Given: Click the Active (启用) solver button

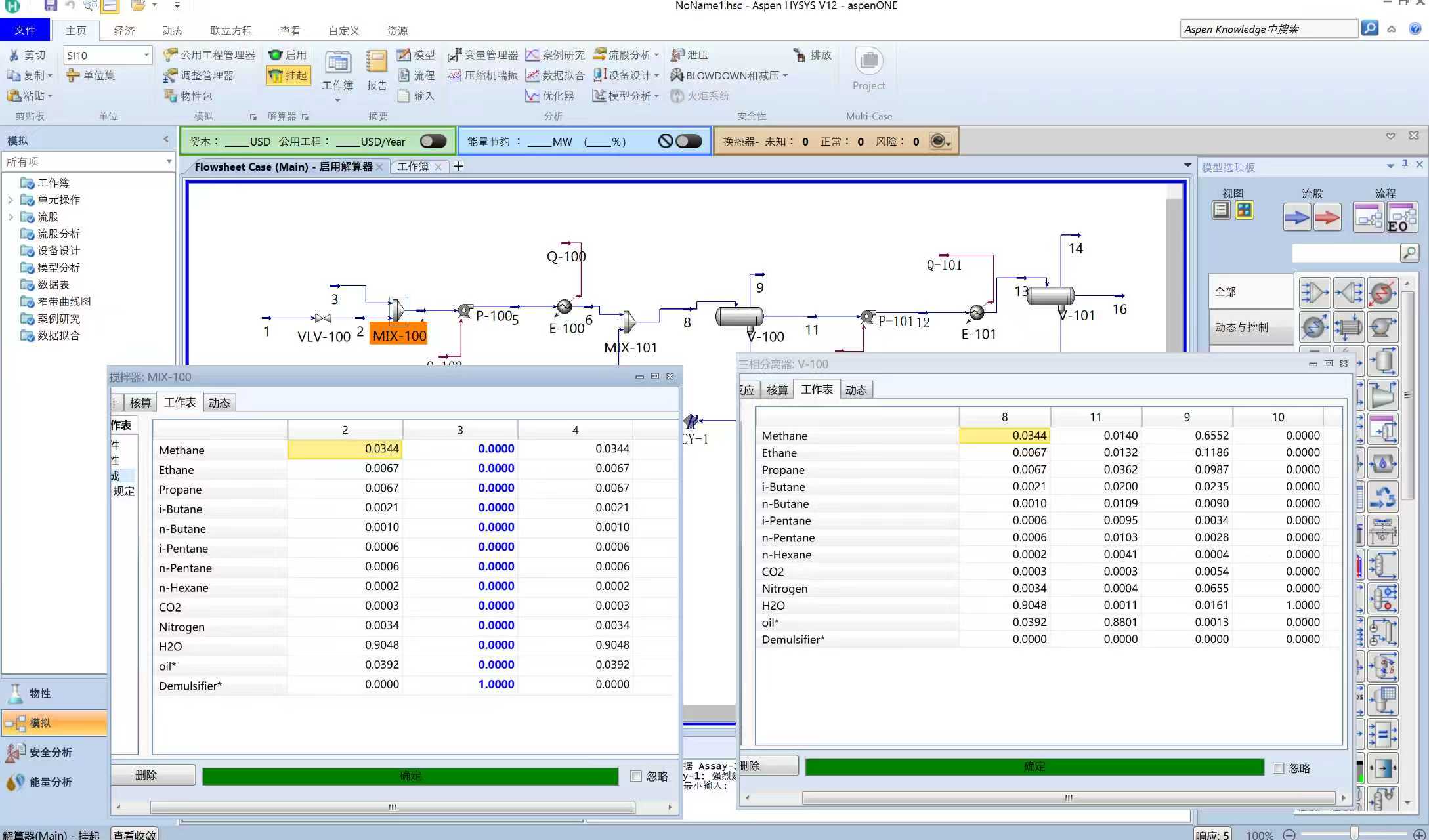Looking at the screenshot, I should click(288, 55).
